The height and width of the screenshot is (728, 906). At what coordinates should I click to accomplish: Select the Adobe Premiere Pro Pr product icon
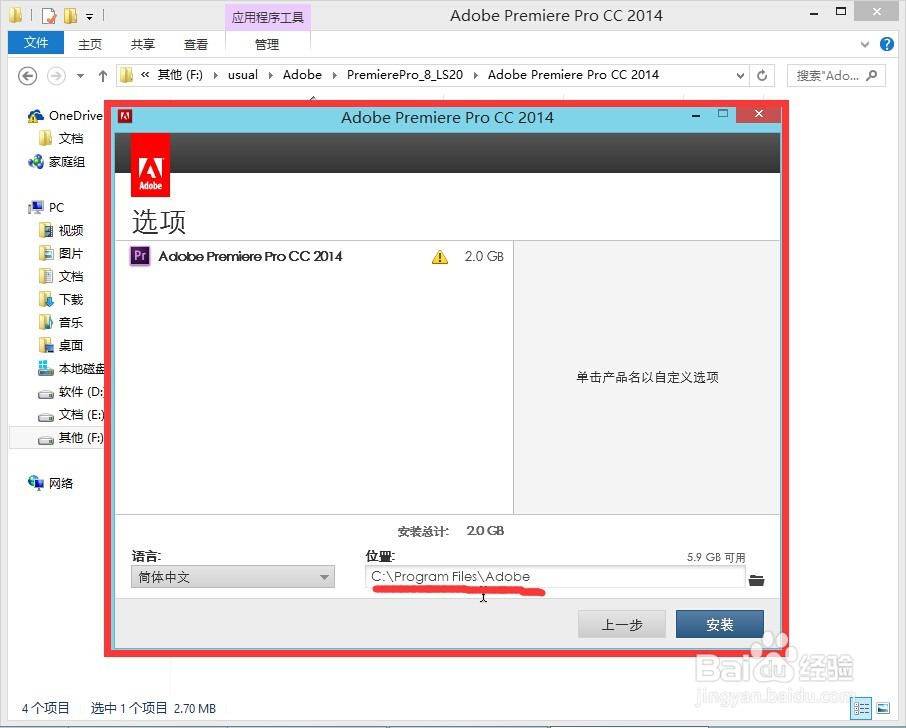pyautogui.click(x=139, y=256)
